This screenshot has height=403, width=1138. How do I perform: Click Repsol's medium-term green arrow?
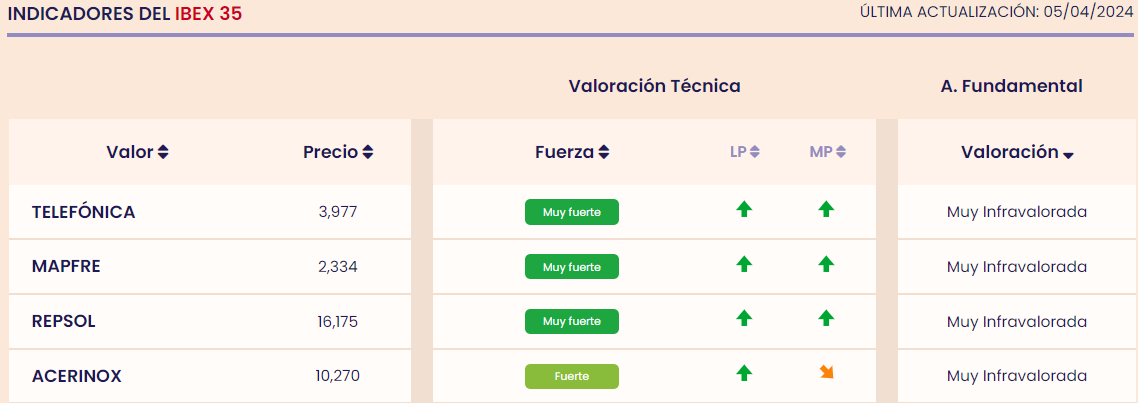(x=825, y=319)
